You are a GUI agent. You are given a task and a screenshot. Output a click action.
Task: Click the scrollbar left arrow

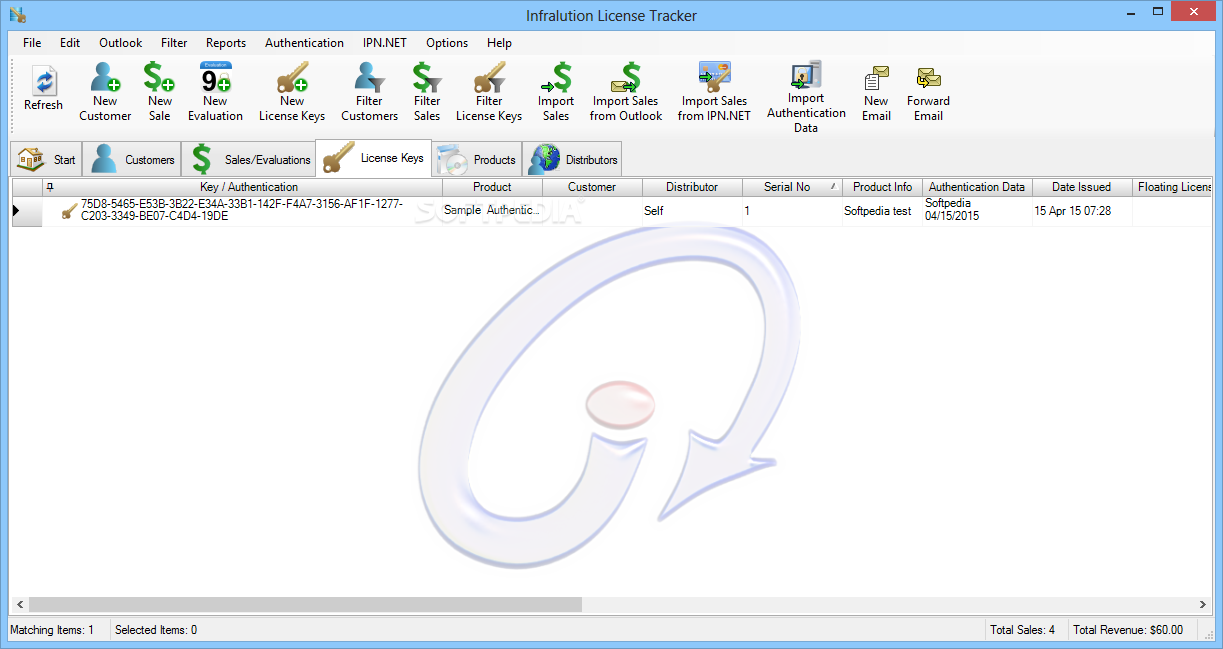20,605
